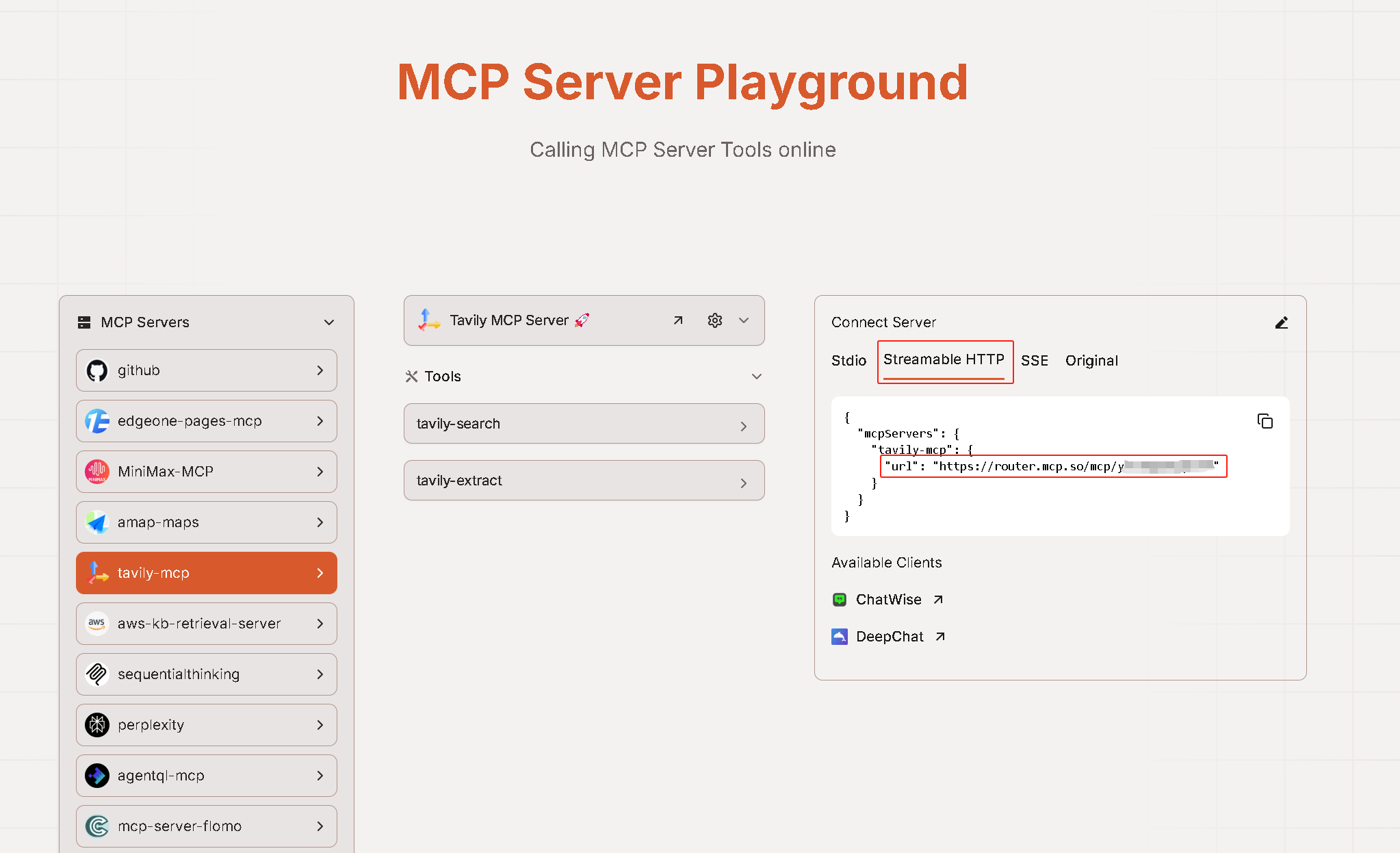Switch to the Stdio tab
The width and height of the screenshot is (1400, 853).
point(848,361)
